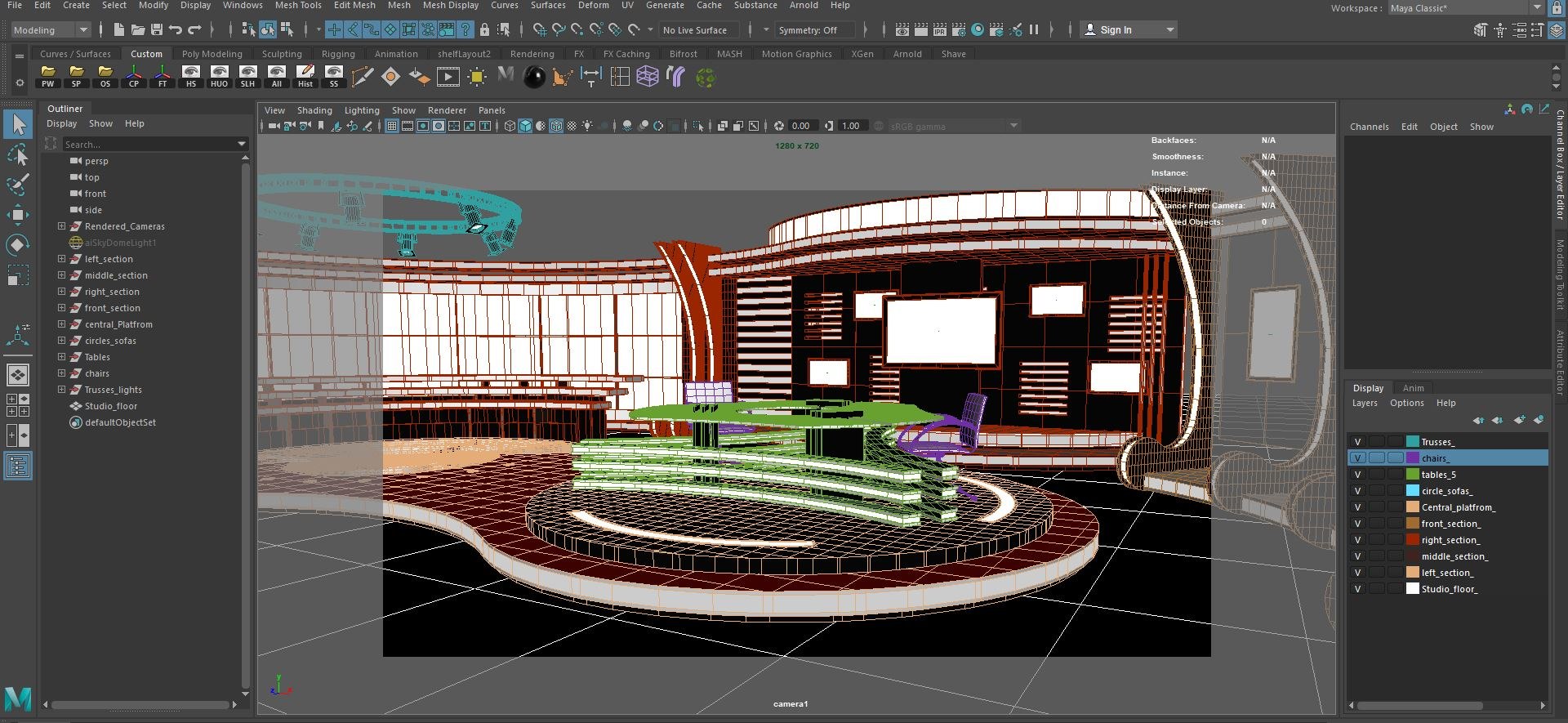Click the green color swatch of tables_5 layer
Image resolution: width=1568 pixels, height=723 pixels.
pyautogui.click(x=1412, y=475)
